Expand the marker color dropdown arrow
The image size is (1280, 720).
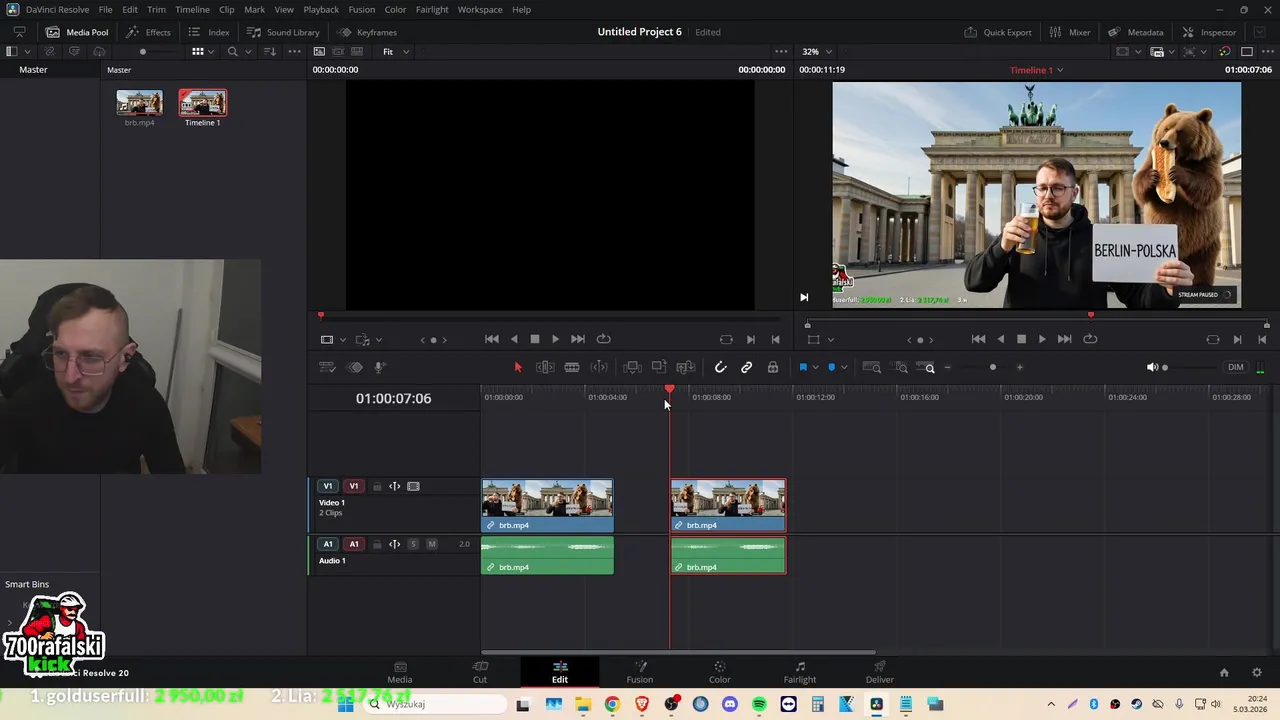click(x=843, y=367)
